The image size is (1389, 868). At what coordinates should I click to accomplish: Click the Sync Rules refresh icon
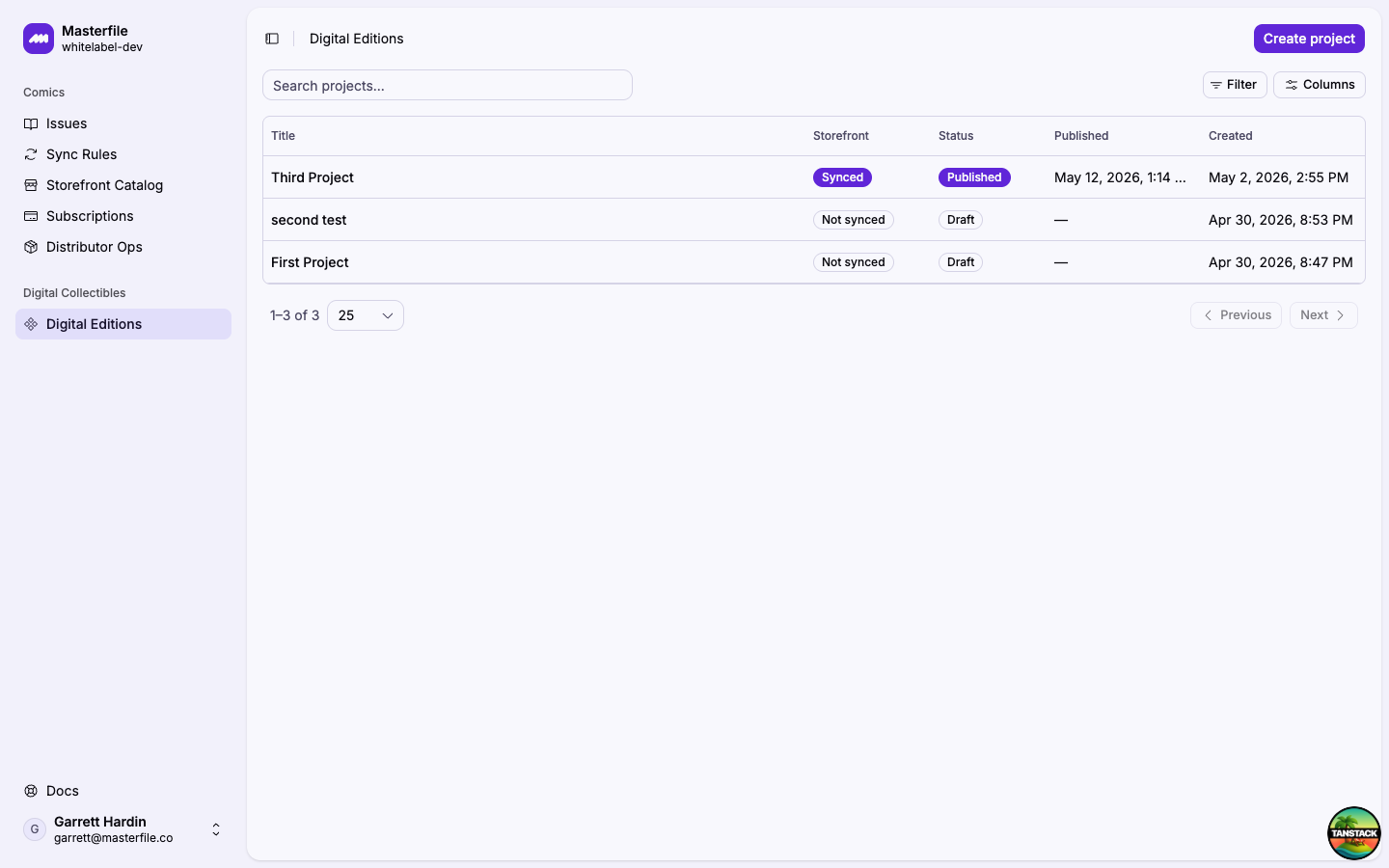point(31,154)
